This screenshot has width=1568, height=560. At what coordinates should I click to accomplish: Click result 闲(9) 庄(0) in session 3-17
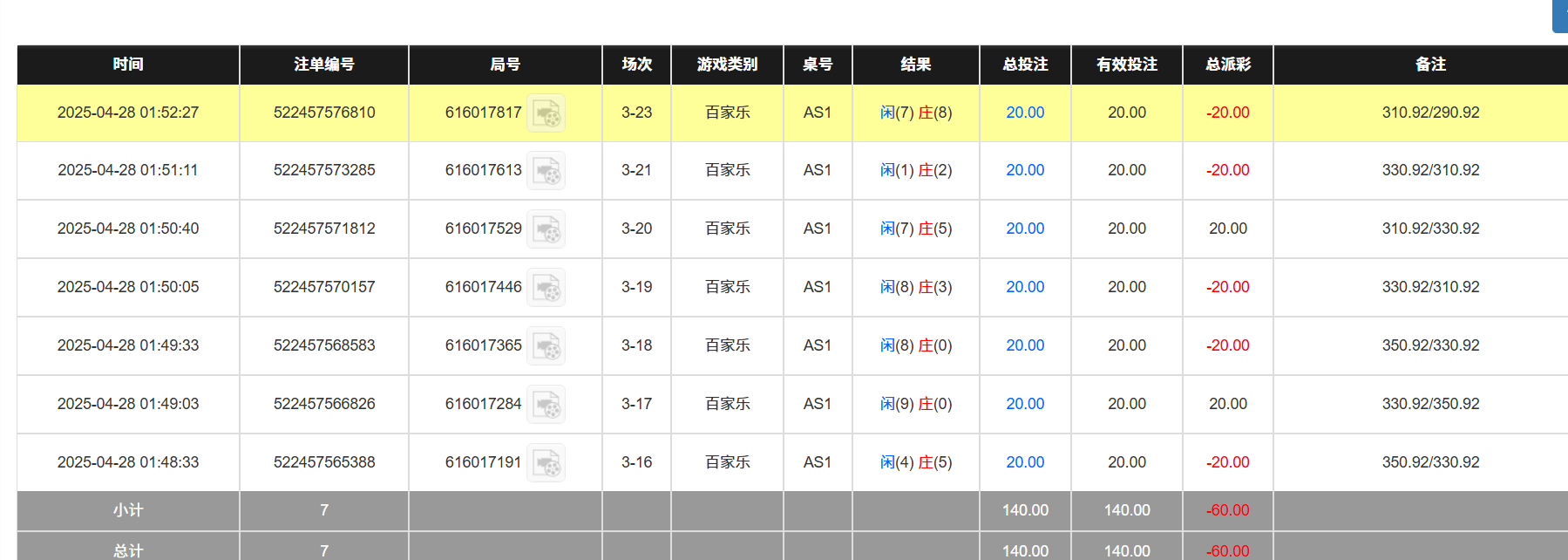[915, 404]
